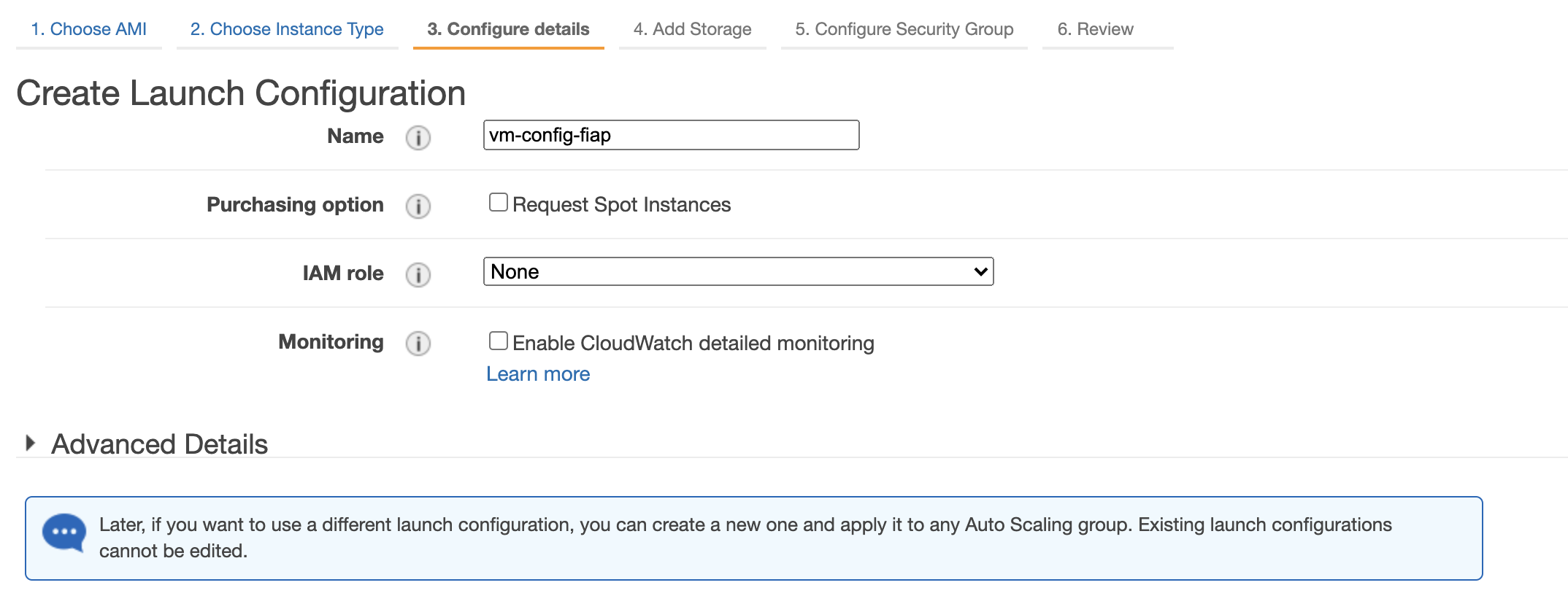Switch to the Add Storage step
Screen dimensions: 1568x604
[692, 29]
